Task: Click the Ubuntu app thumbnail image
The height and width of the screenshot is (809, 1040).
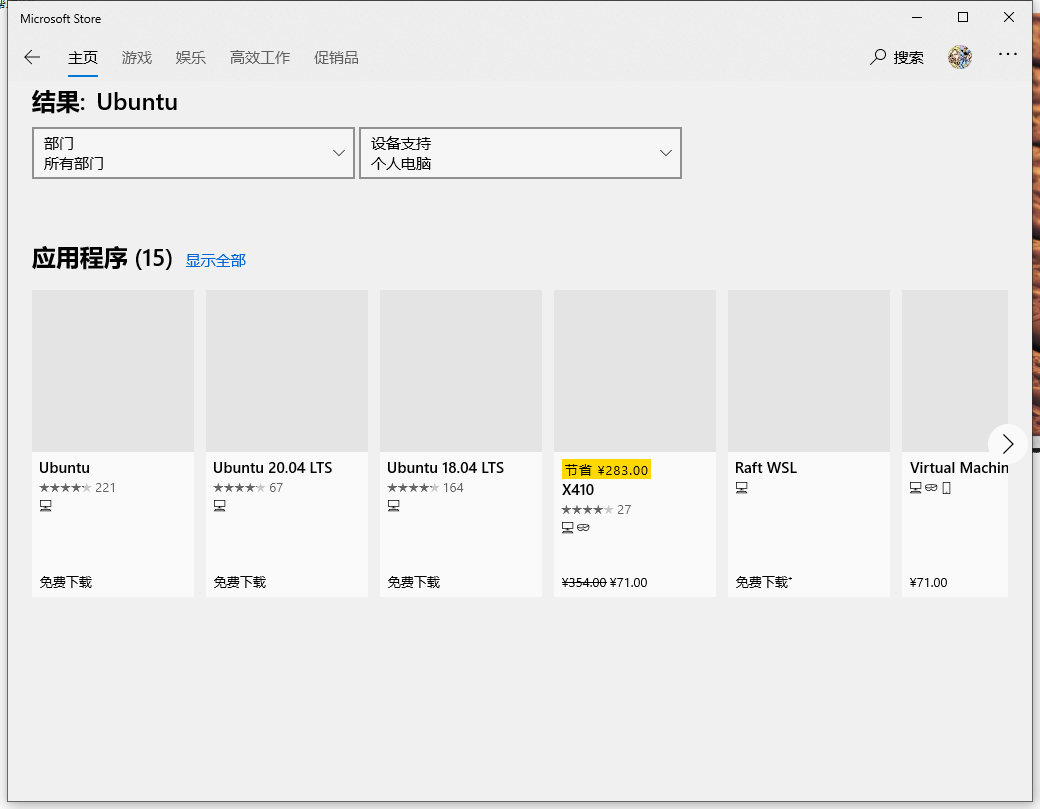Action: click(113, 371)
